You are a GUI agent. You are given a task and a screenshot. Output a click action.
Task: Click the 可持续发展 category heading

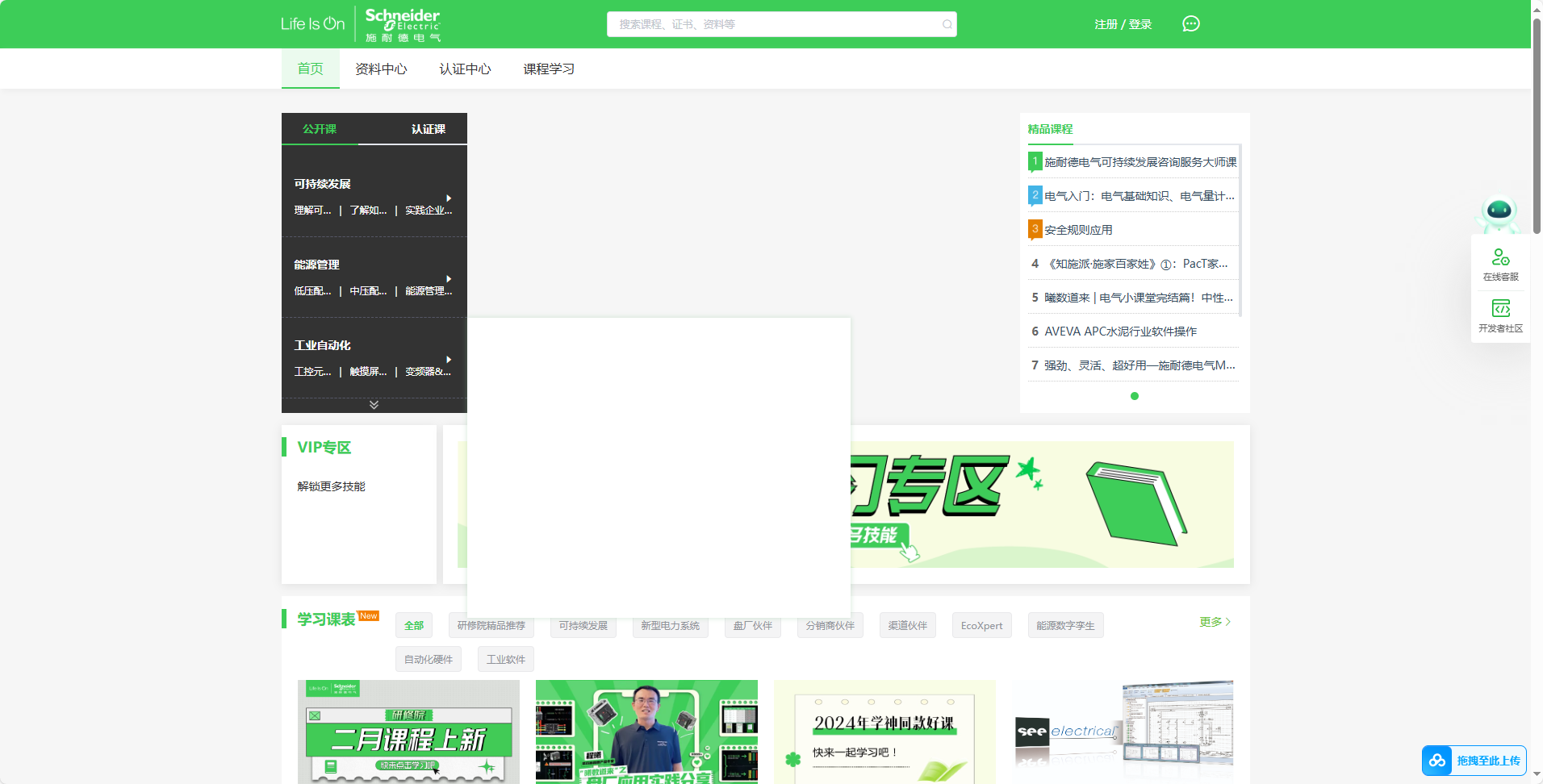pos(322,184)
